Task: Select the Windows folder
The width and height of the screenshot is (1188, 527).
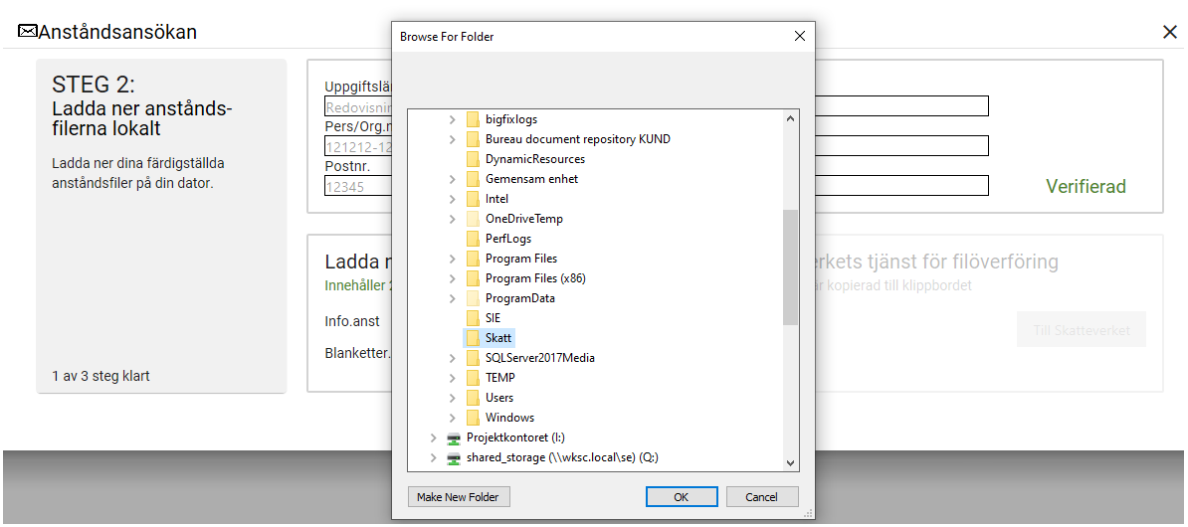Action: 510,417
